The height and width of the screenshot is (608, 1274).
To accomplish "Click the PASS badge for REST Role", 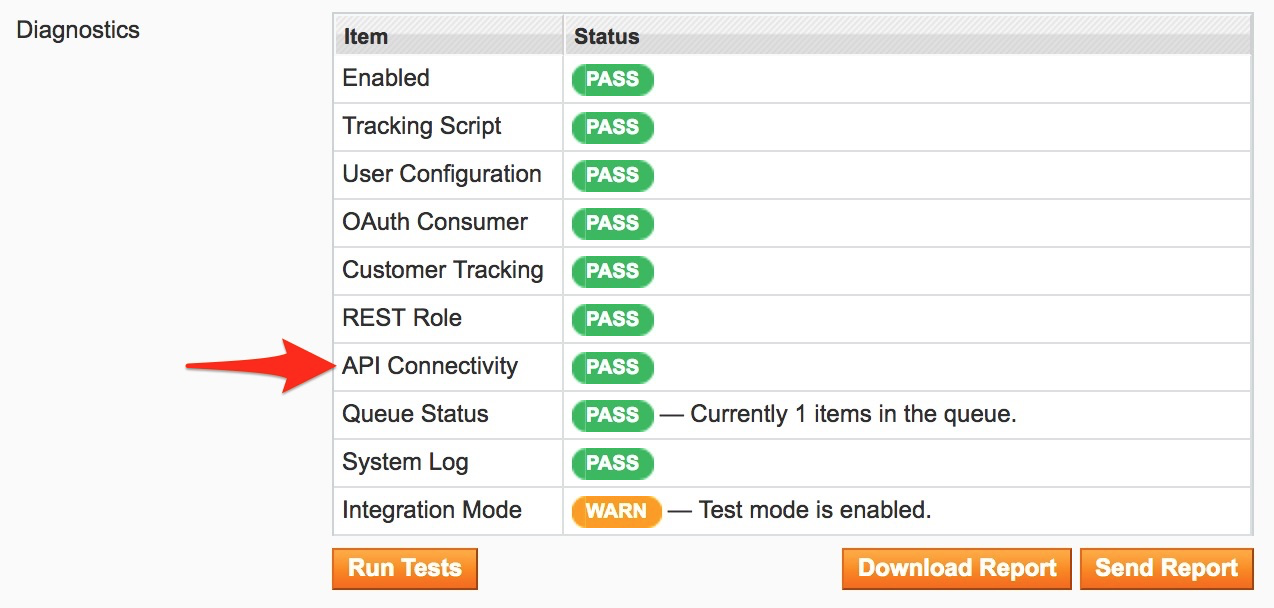I will tap(613, 320).
